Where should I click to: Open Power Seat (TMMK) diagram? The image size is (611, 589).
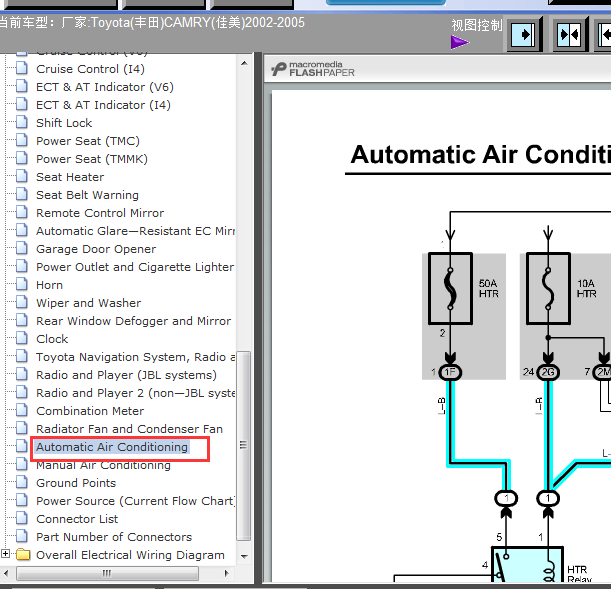pyautogui.click(x=92, y=159)
